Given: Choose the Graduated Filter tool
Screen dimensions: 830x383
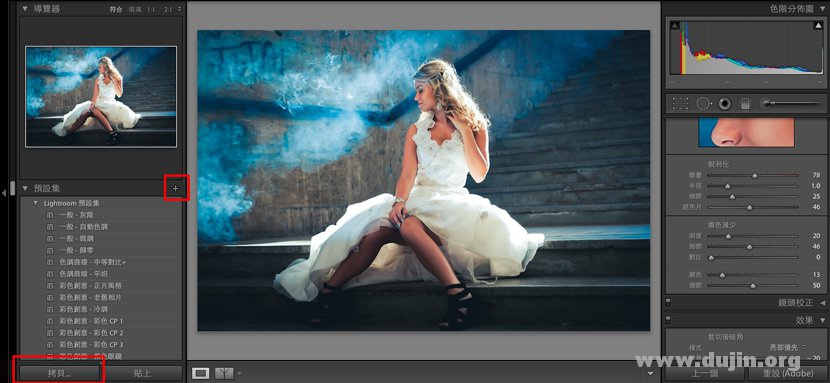Looking at the screenshot, I should pyautogui.click(x=745, y=104).
